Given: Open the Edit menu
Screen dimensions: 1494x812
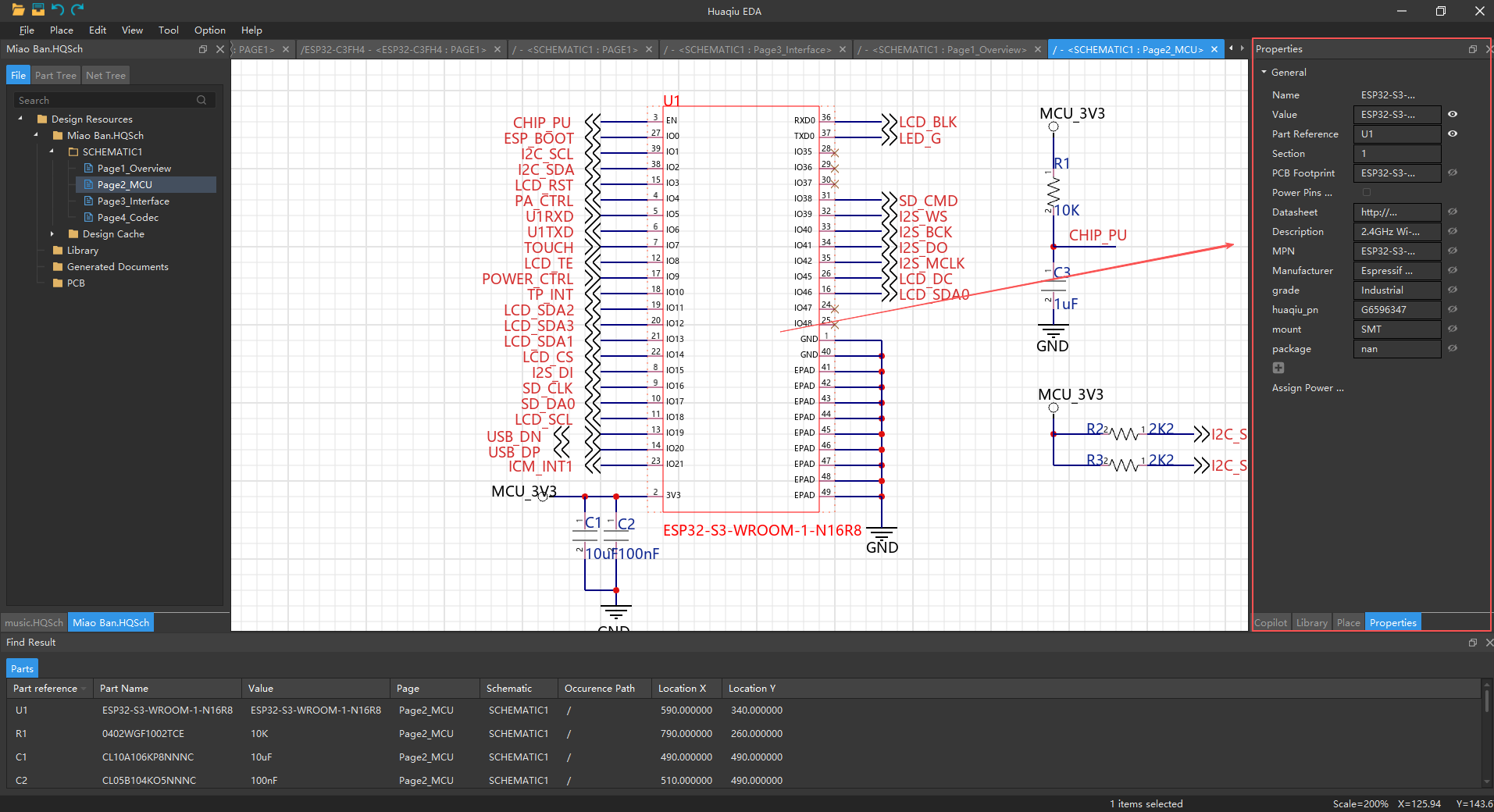Looking at the screenshot, I should pyautogui.click(x=98, y=30).
